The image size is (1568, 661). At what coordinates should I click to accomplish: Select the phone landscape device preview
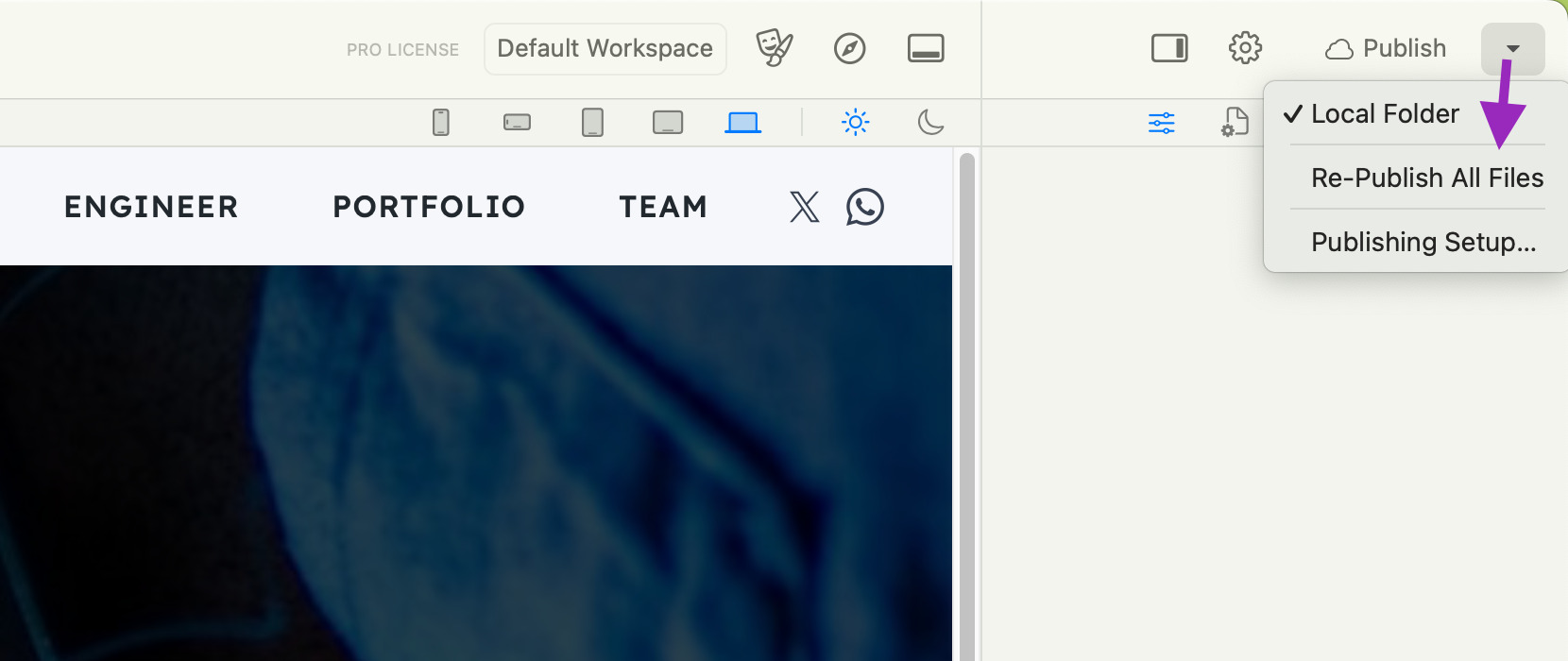click(x=517, y=123)
